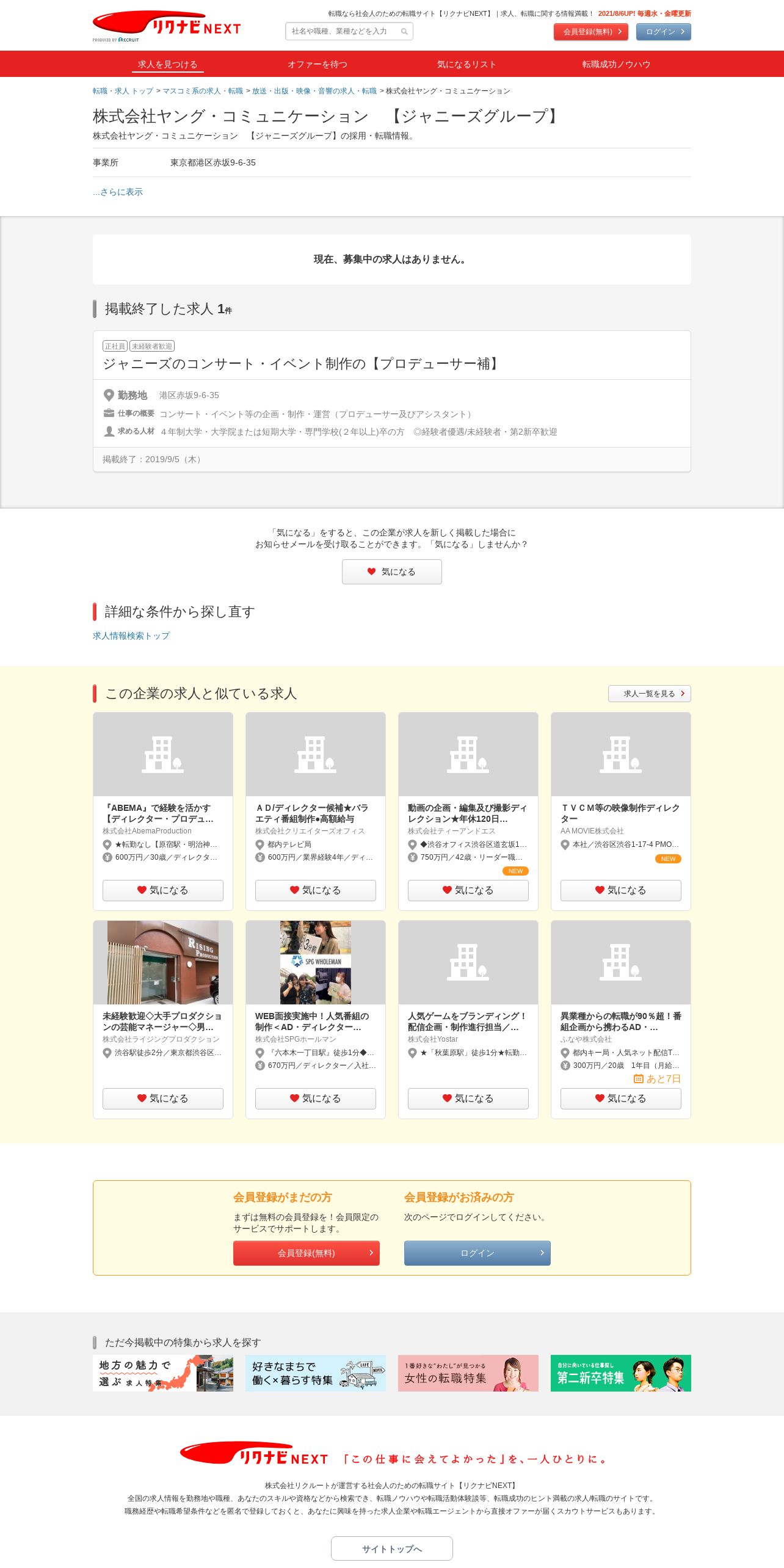Click 気になる on AA MOVIE card

point(621,890)
